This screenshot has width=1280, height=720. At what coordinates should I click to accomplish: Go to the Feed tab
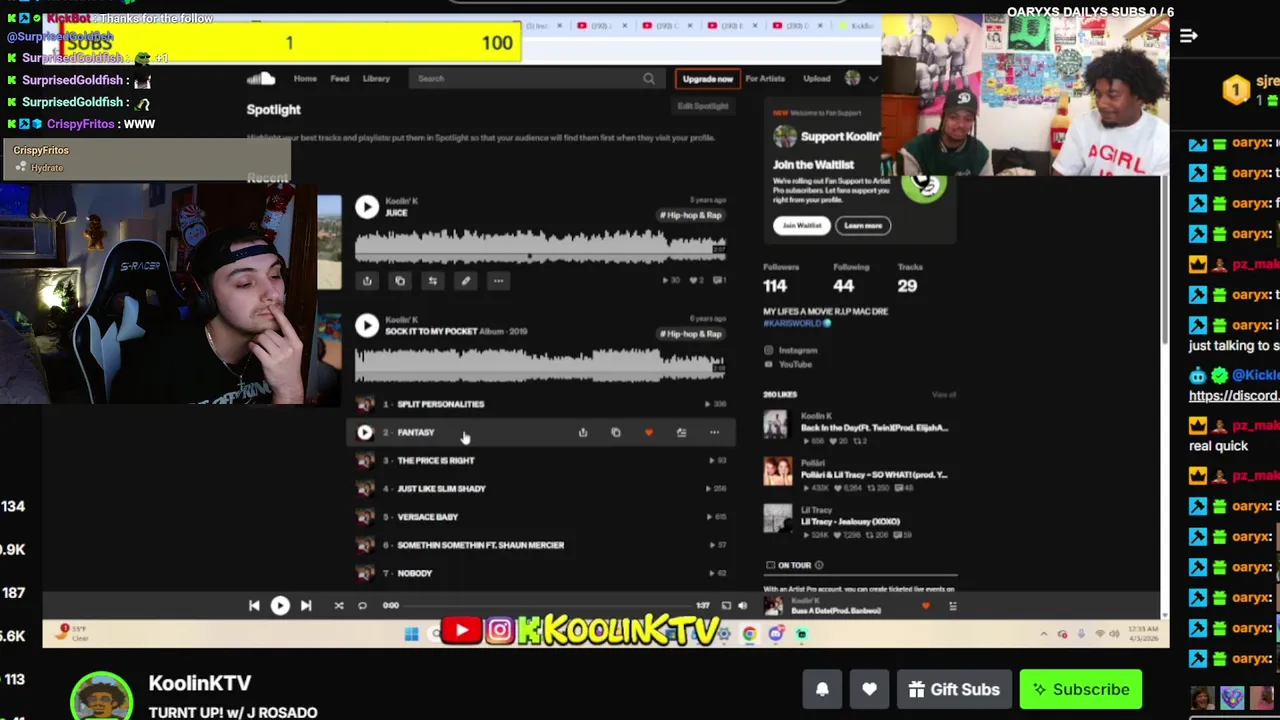[340, 78]
